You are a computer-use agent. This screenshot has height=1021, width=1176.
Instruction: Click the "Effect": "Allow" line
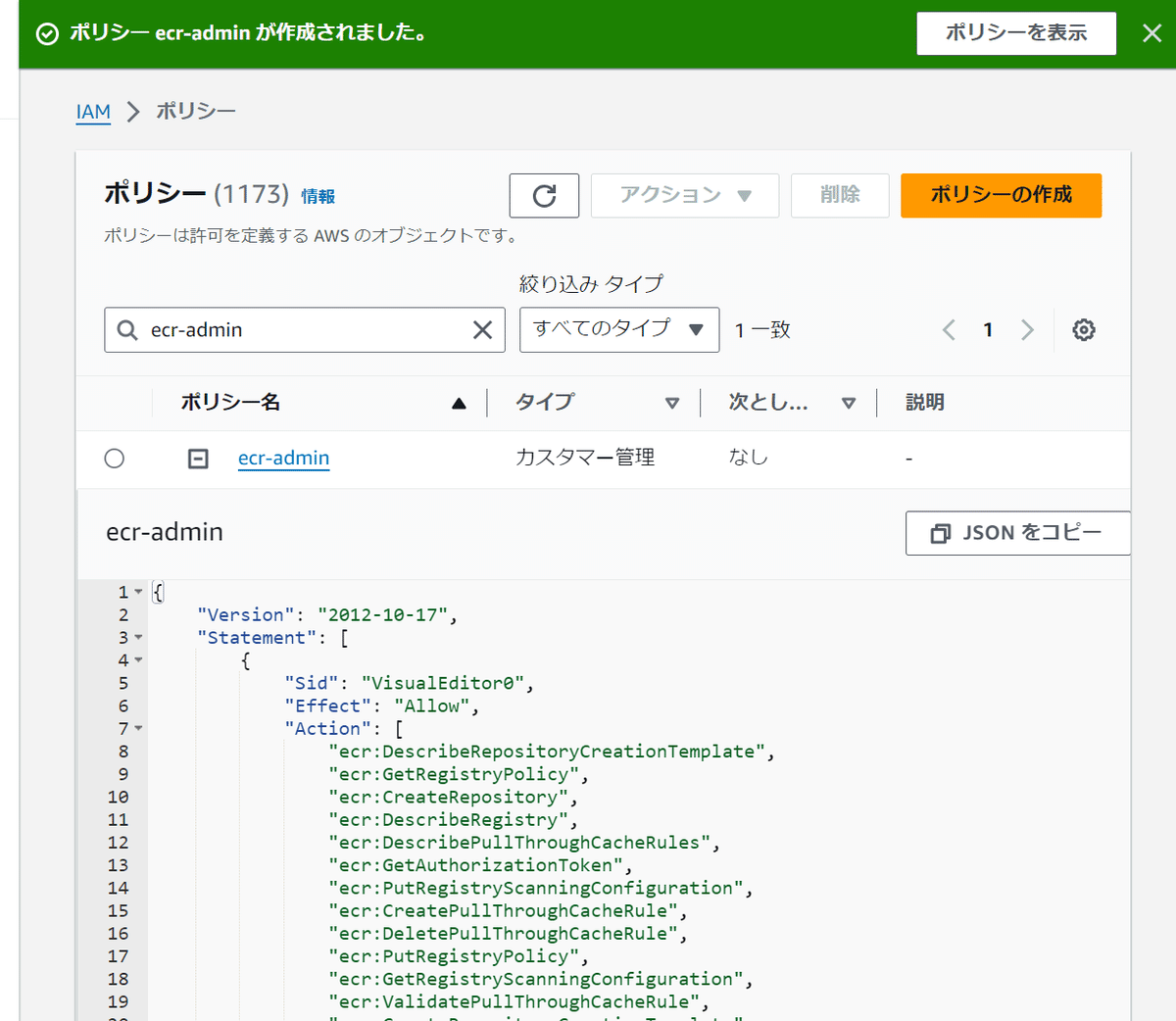tap(382, 706)
